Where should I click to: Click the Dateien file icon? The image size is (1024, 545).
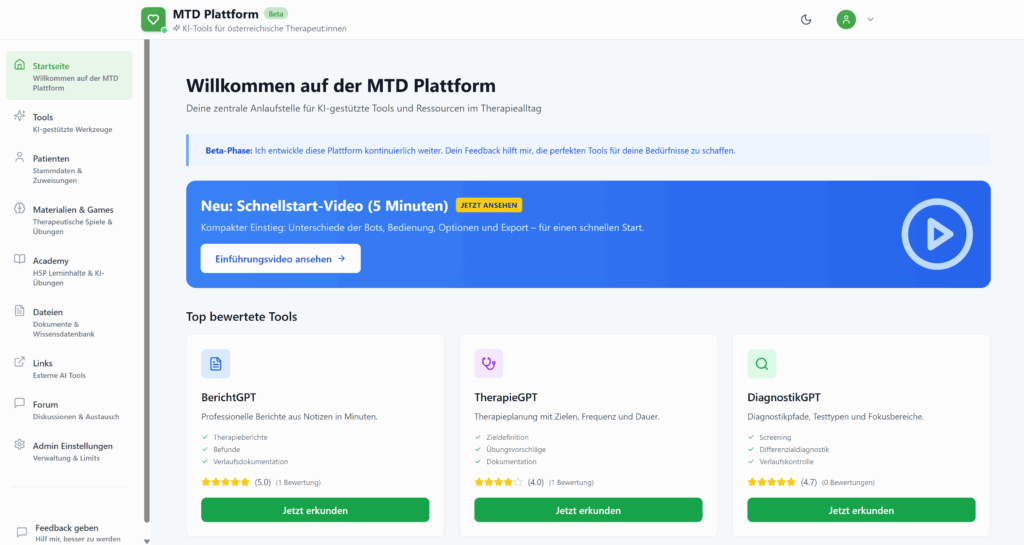(20, 312)
